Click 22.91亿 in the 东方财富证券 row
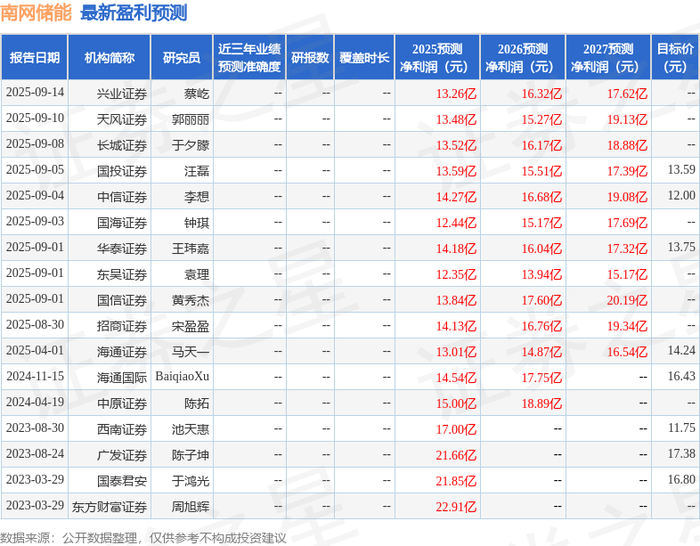Viewport: 700px width, 546px height. (456, 508)
